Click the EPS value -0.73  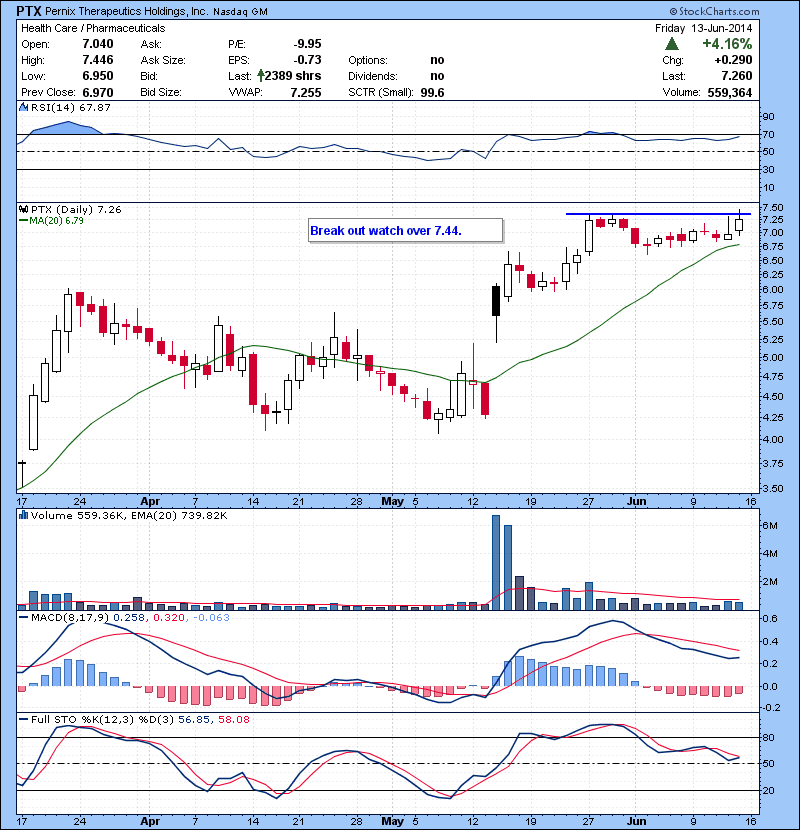[307, 59]
